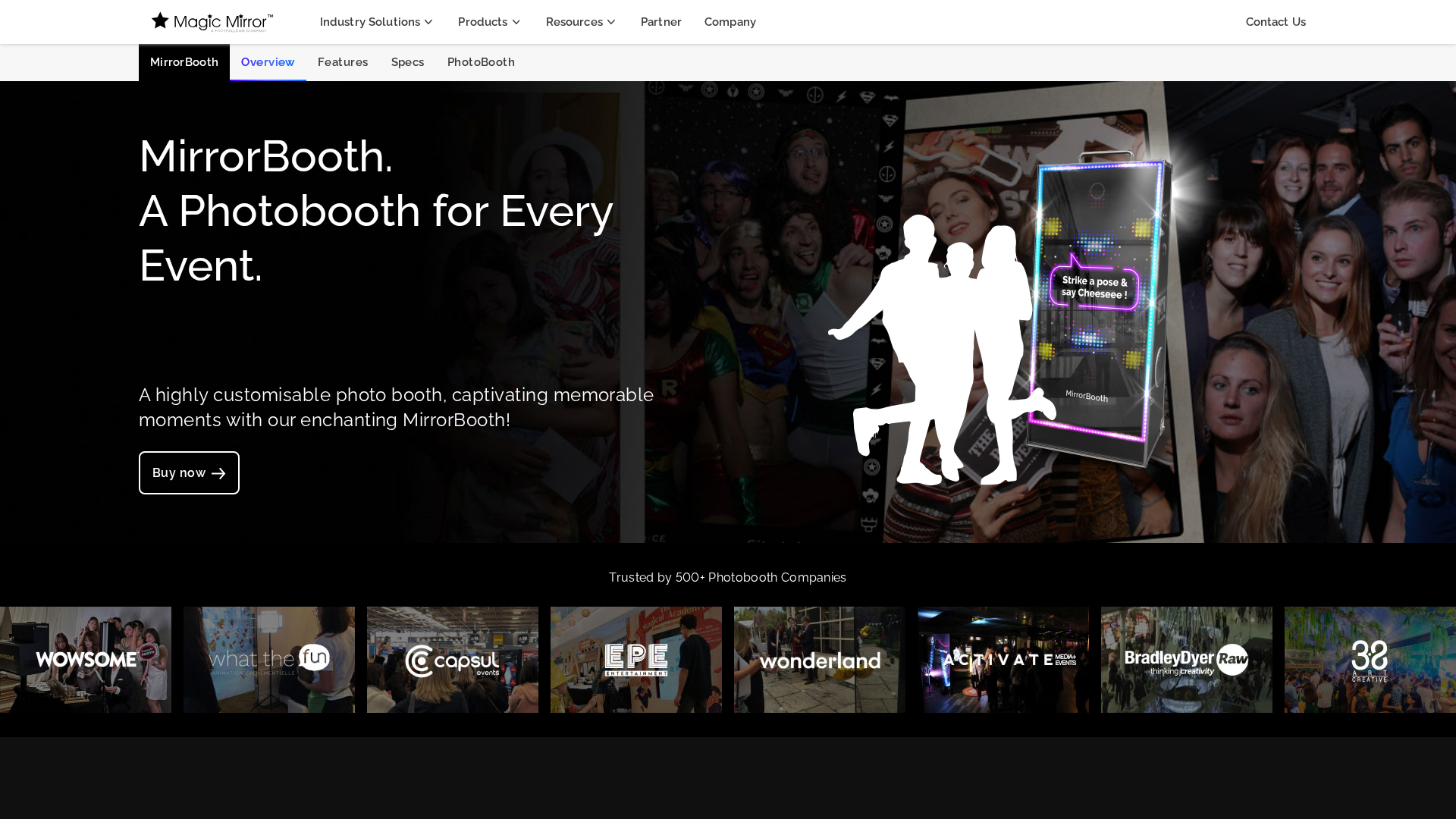Expand the Products chevron arrow
1456x819 pixels.
tap(516, 22)
